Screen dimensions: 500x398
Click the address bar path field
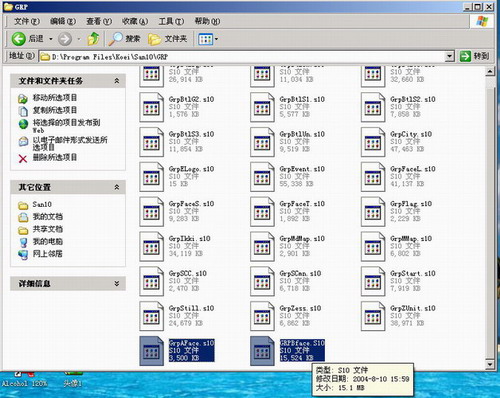[x=243, y=57]
